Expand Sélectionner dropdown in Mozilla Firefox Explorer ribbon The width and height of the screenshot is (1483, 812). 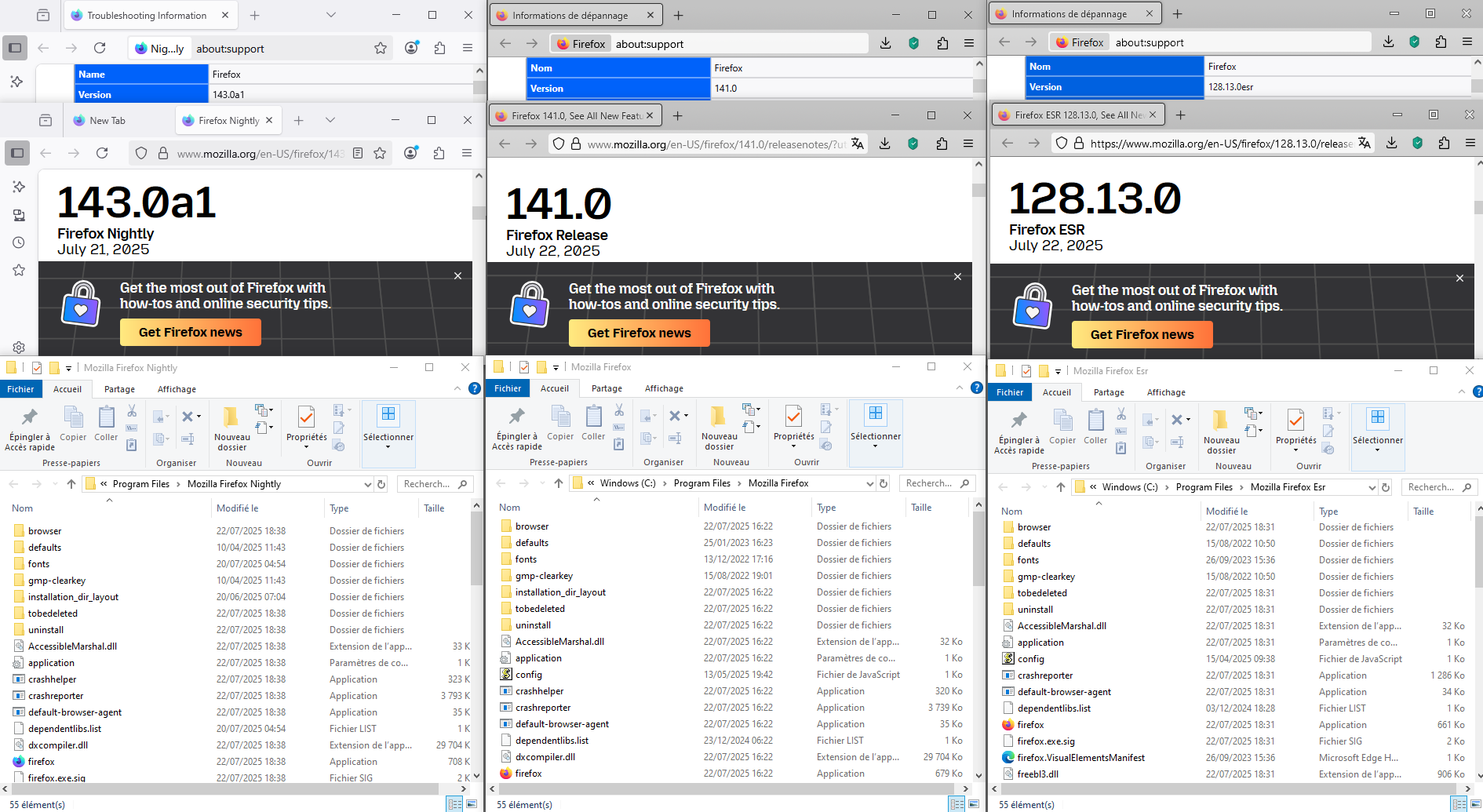tap(875, 446)
